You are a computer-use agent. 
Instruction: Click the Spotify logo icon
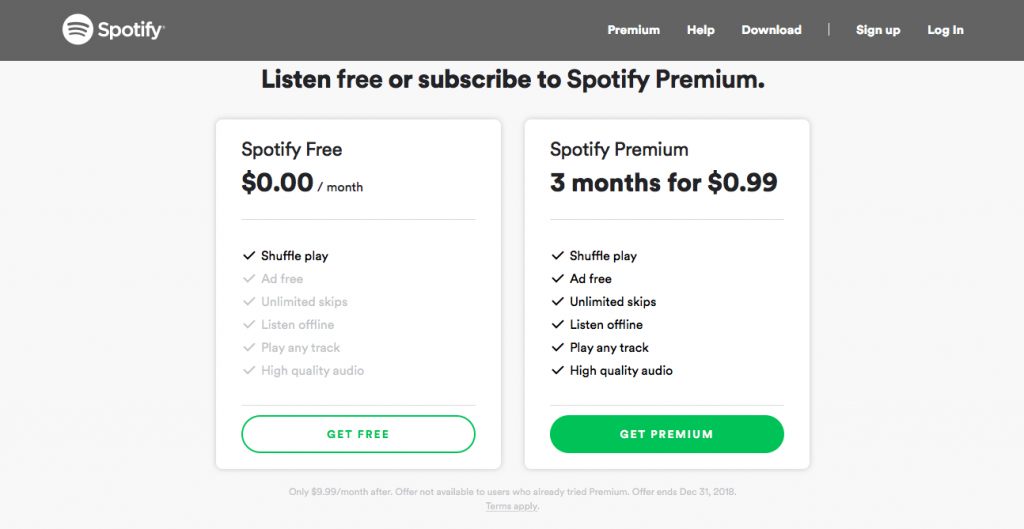click(78, 29)
